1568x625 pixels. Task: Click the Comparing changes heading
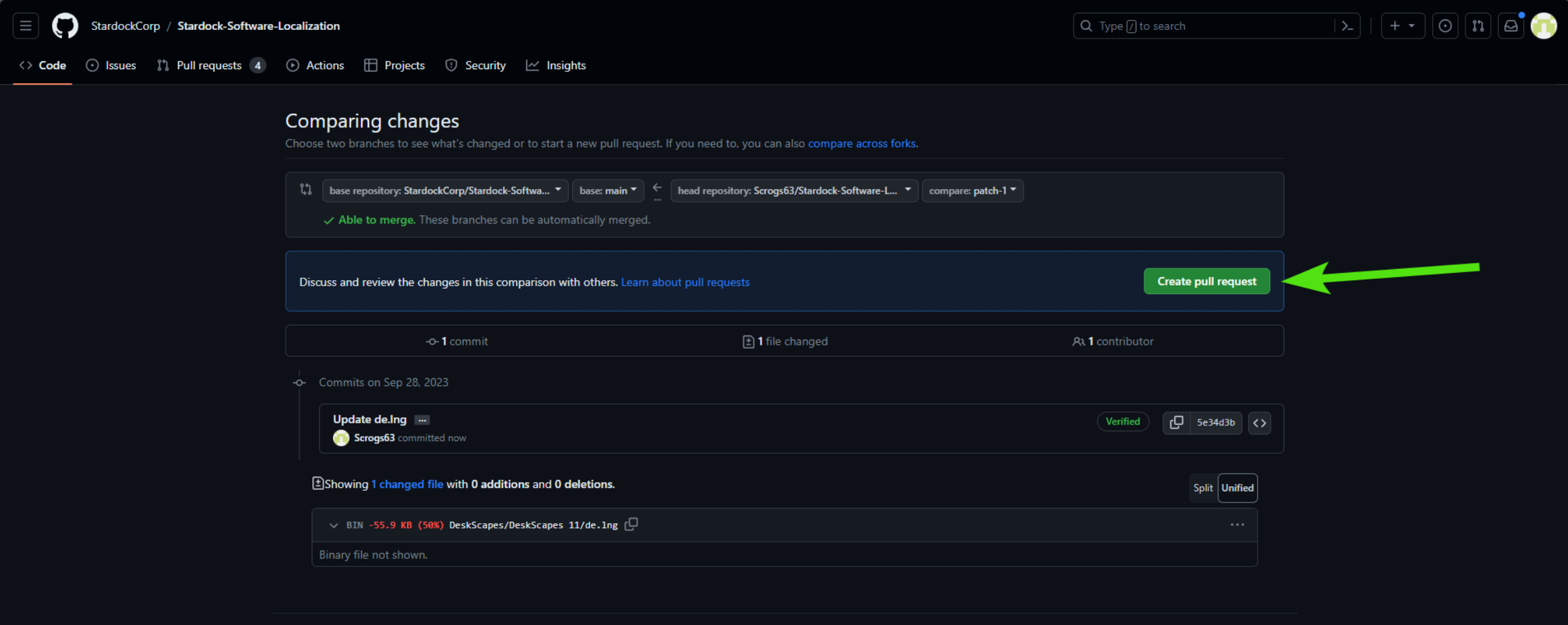point(372,121)
